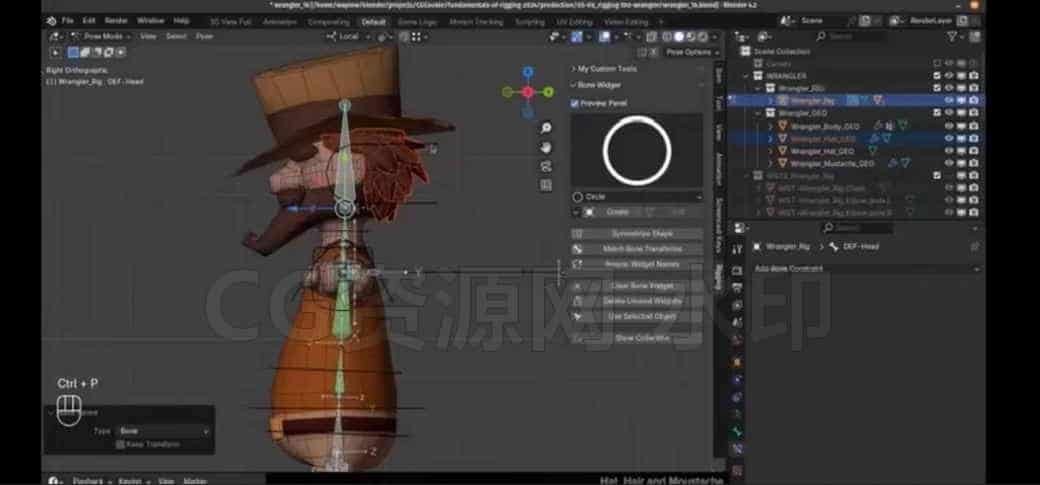Click the Resync Widget Names button
Image resolution: width=1040 pixels, height=485 pixels.
pos(637,264)
